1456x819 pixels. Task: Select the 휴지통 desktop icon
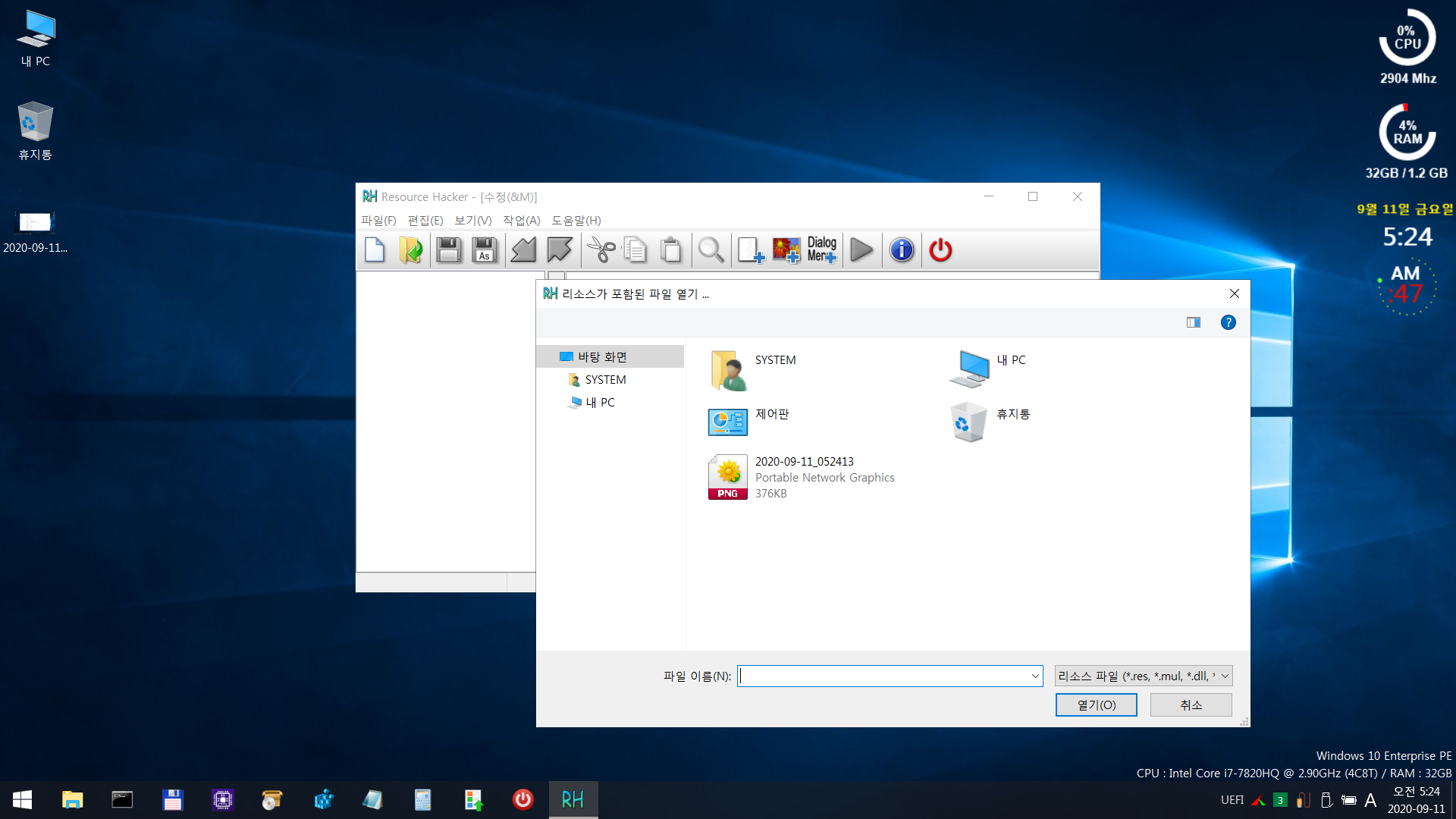(36, 131)
